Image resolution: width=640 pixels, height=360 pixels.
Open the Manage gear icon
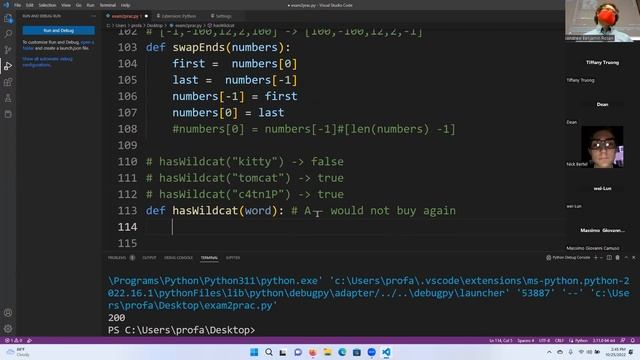point(8,329)
